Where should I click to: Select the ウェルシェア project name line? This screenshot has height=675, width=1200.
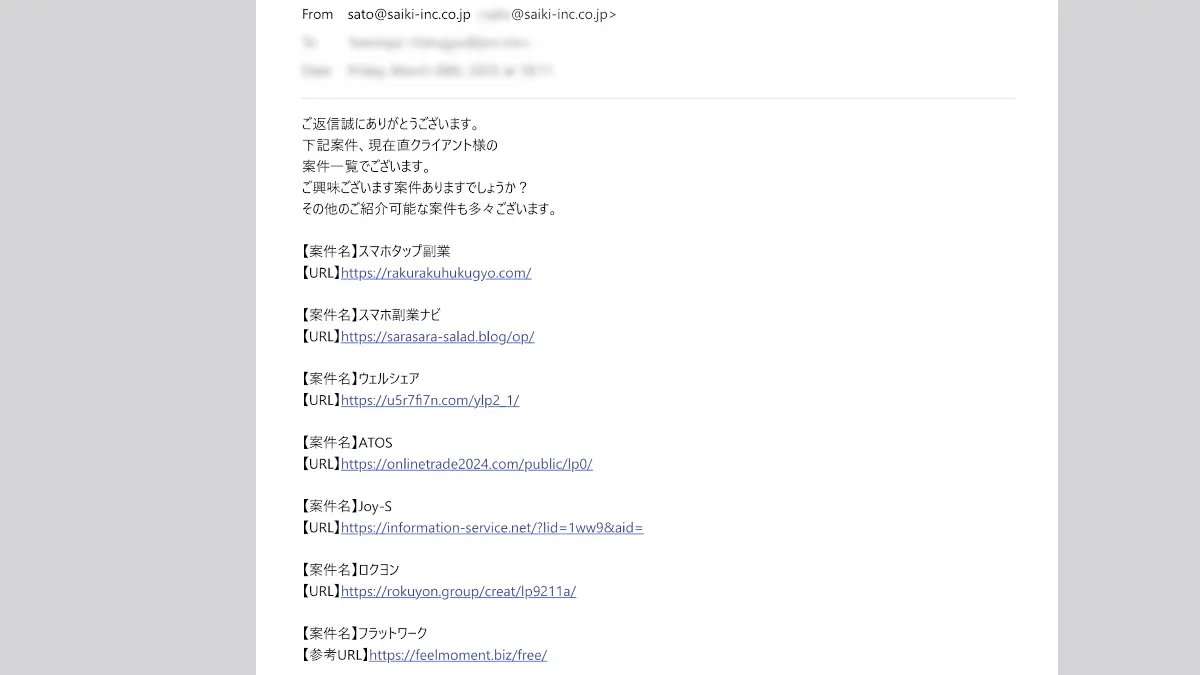click(x=360, y=379)
